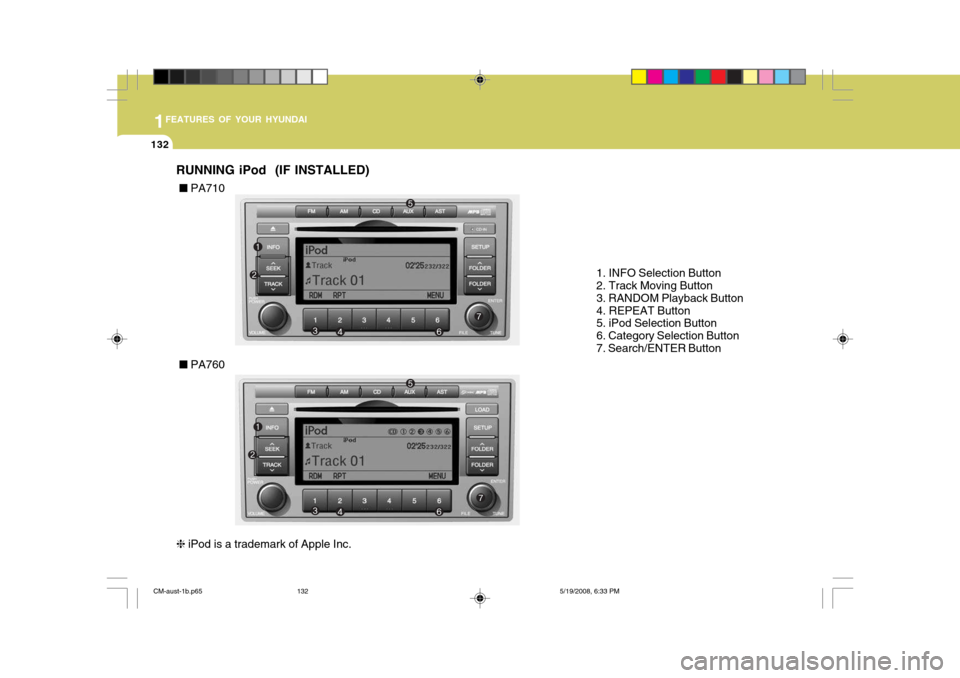
Task: Choose preset 4 on the PA710 radio
Action: click(x=388, y=320)
